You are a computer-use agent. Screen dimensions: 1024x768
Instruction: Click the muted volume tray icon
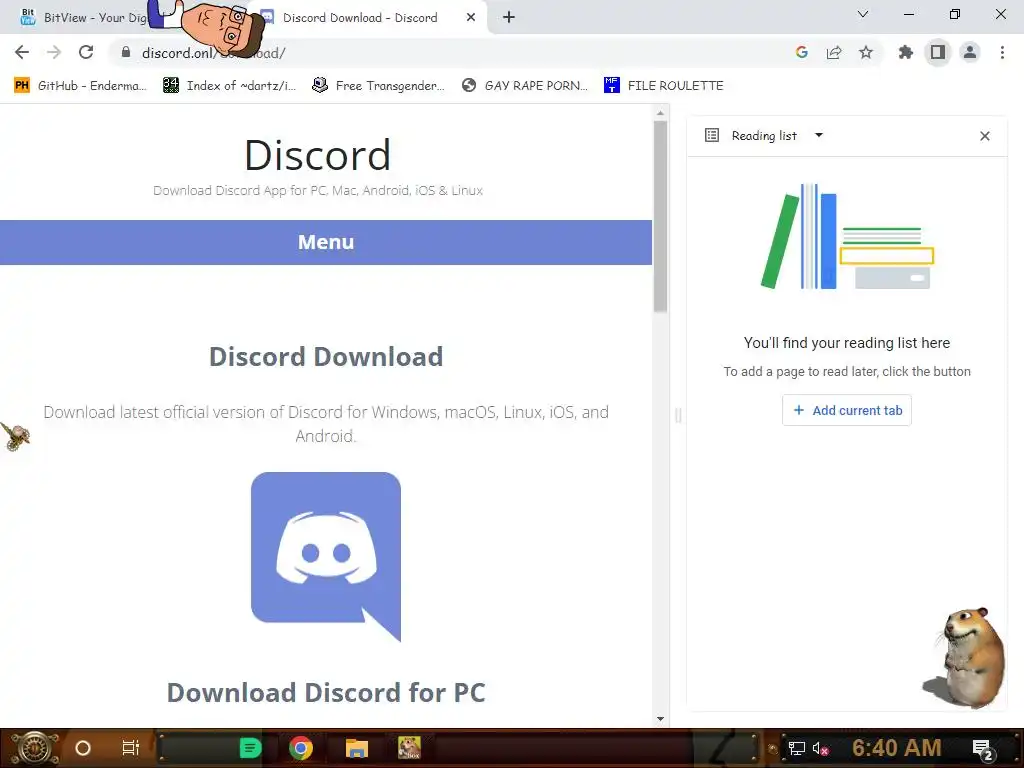(x=820, y=748)
